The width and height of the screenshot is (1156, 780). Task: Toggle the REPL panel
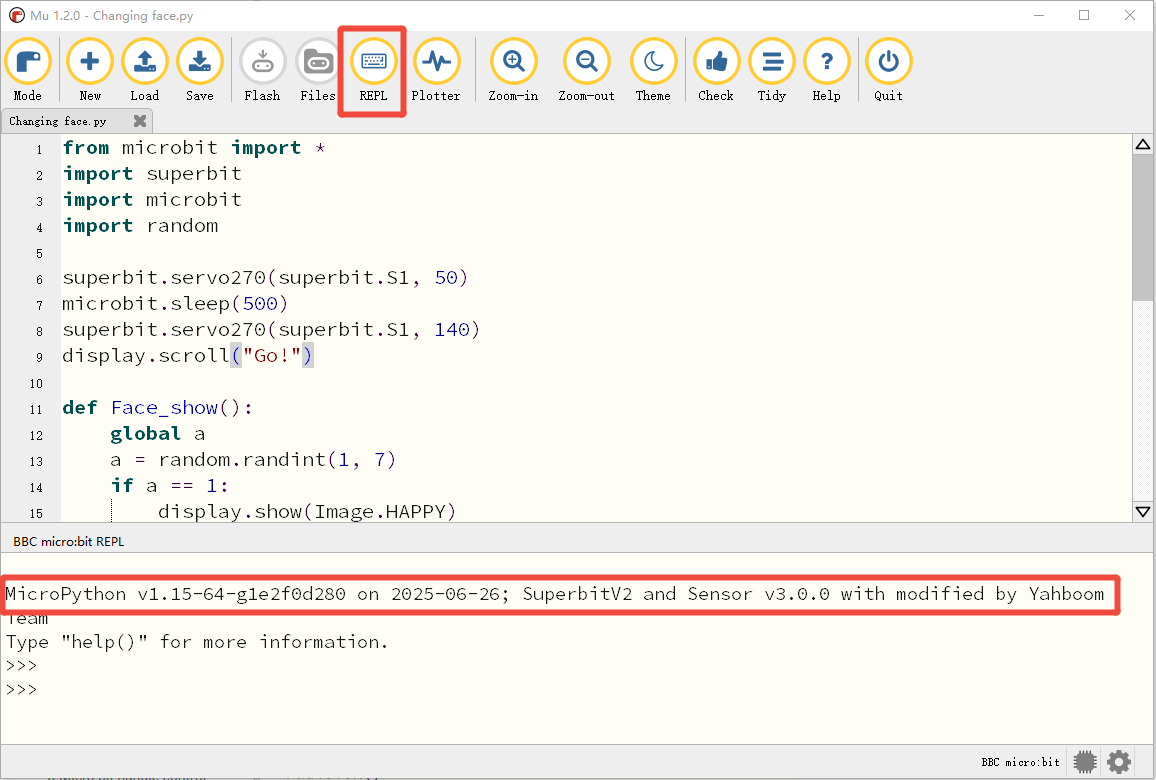point(373,70)
